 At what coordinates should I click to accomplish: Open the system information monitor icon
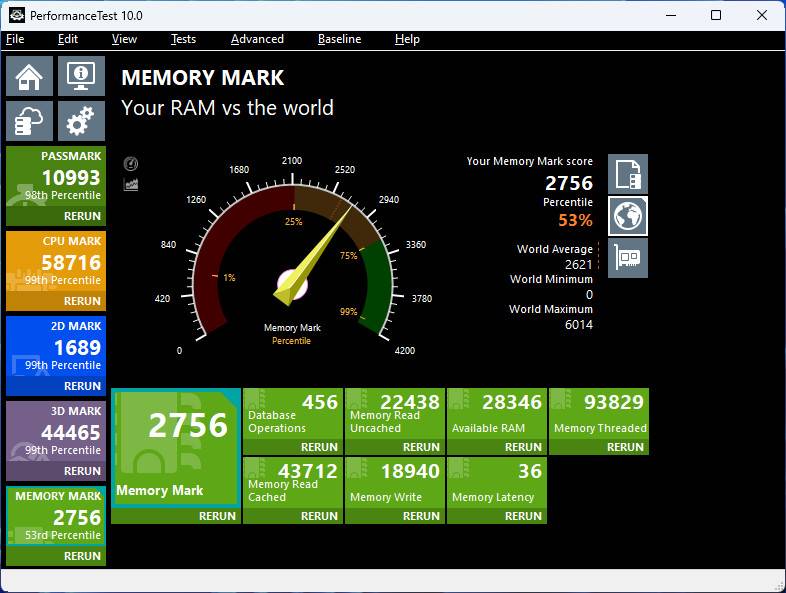pos(81,76)
